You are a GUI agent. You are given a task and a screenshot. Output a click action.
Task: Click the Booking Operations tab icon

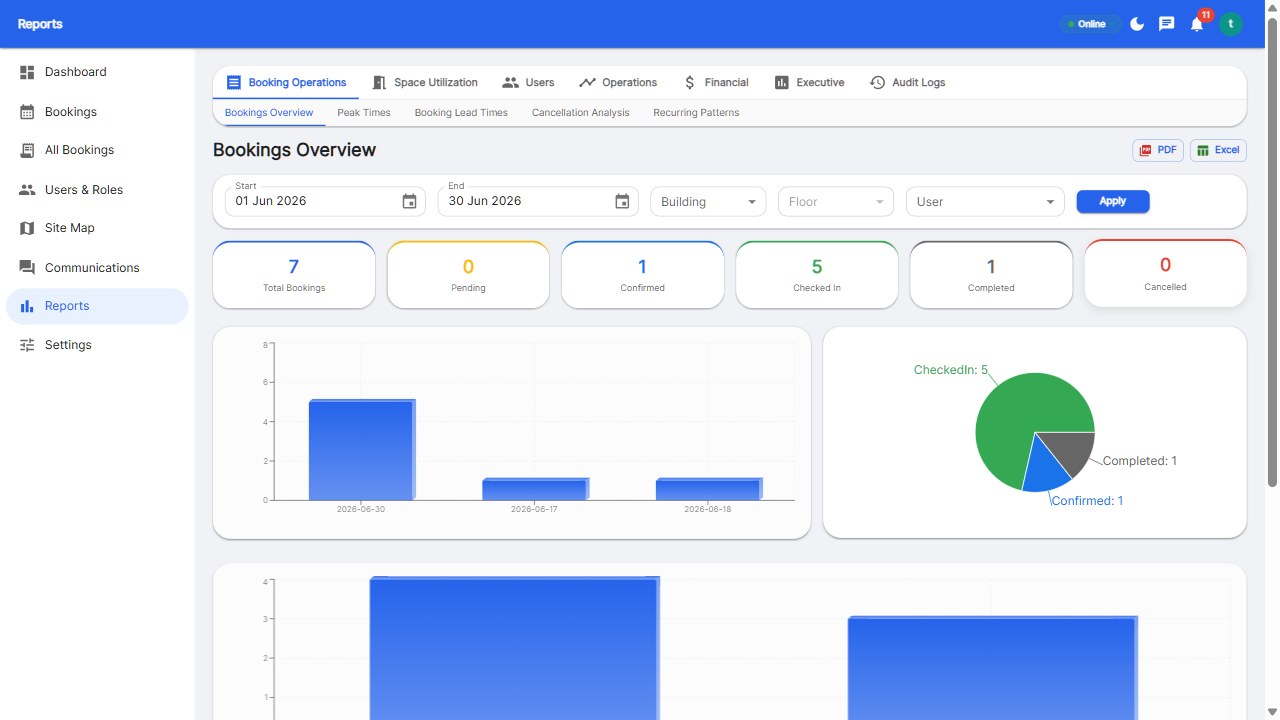pos(234,83)
